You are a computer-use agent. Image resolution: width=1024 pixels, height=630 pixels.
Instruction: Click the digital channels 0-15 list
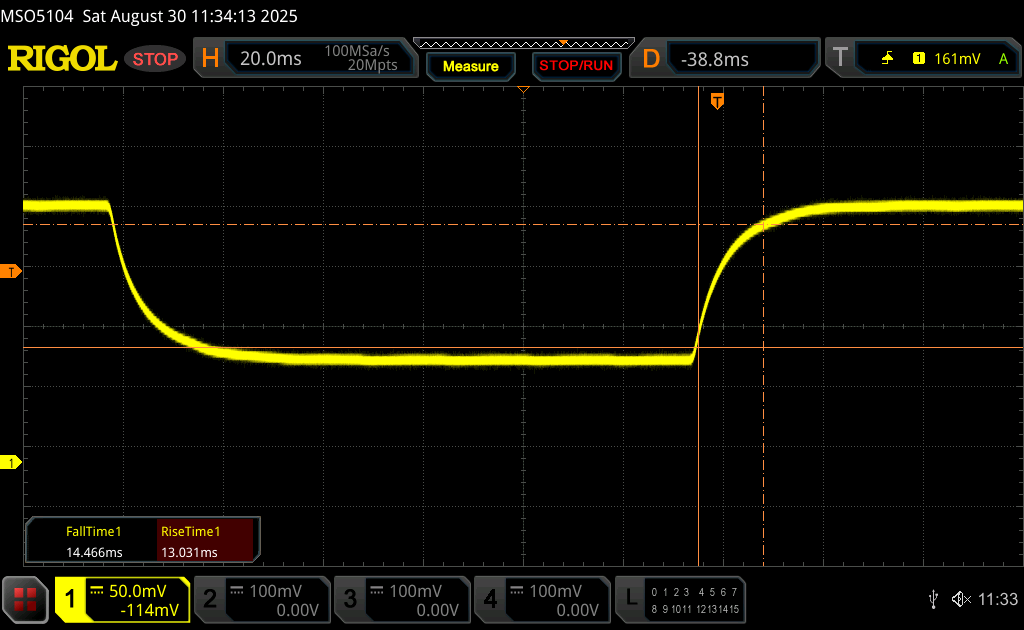tap(695, 601)
